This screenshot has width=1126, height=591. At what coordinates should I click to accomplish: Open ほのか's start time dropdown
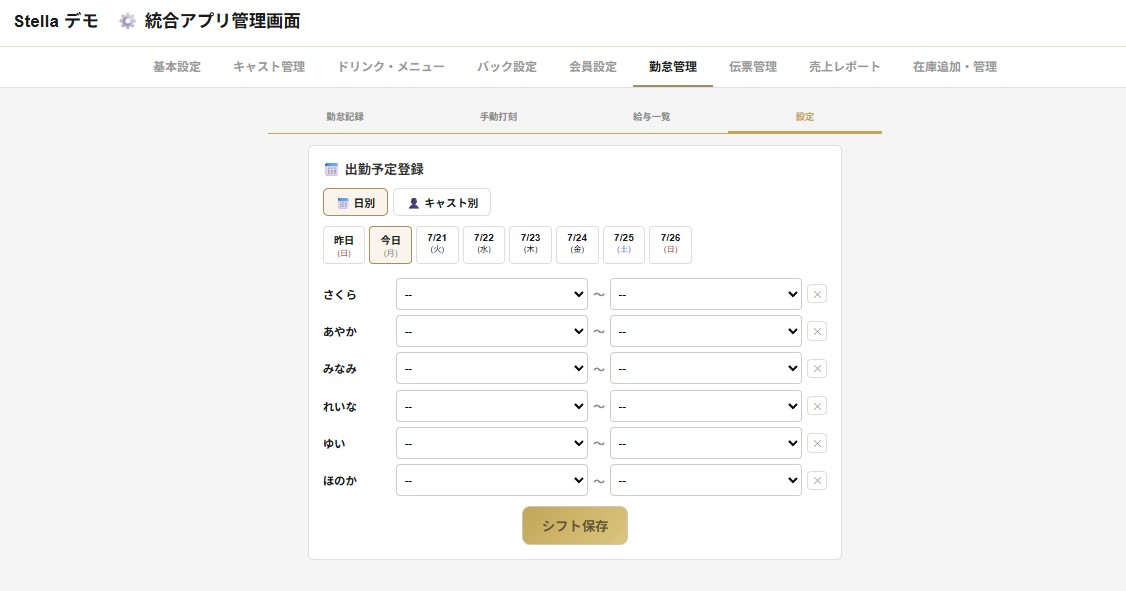pos(492,480)
